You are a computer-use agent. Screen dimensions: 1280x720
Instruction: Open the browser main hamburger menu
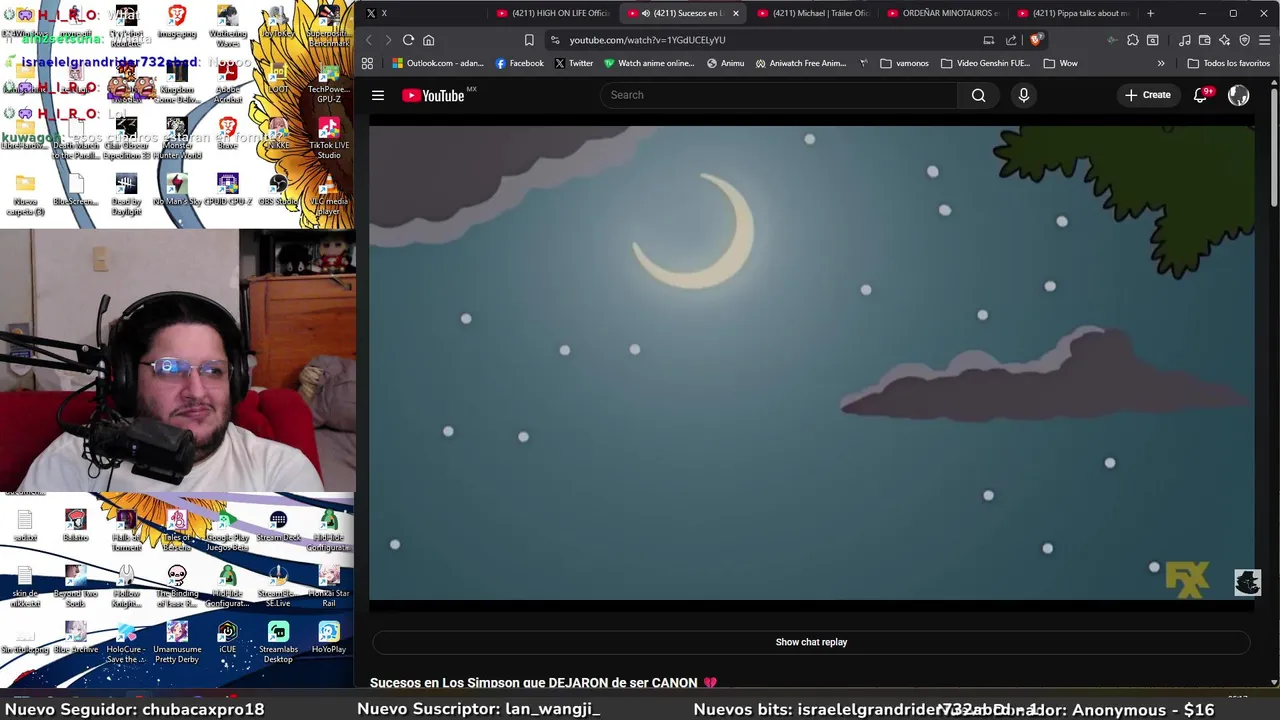coord(1264,40)
